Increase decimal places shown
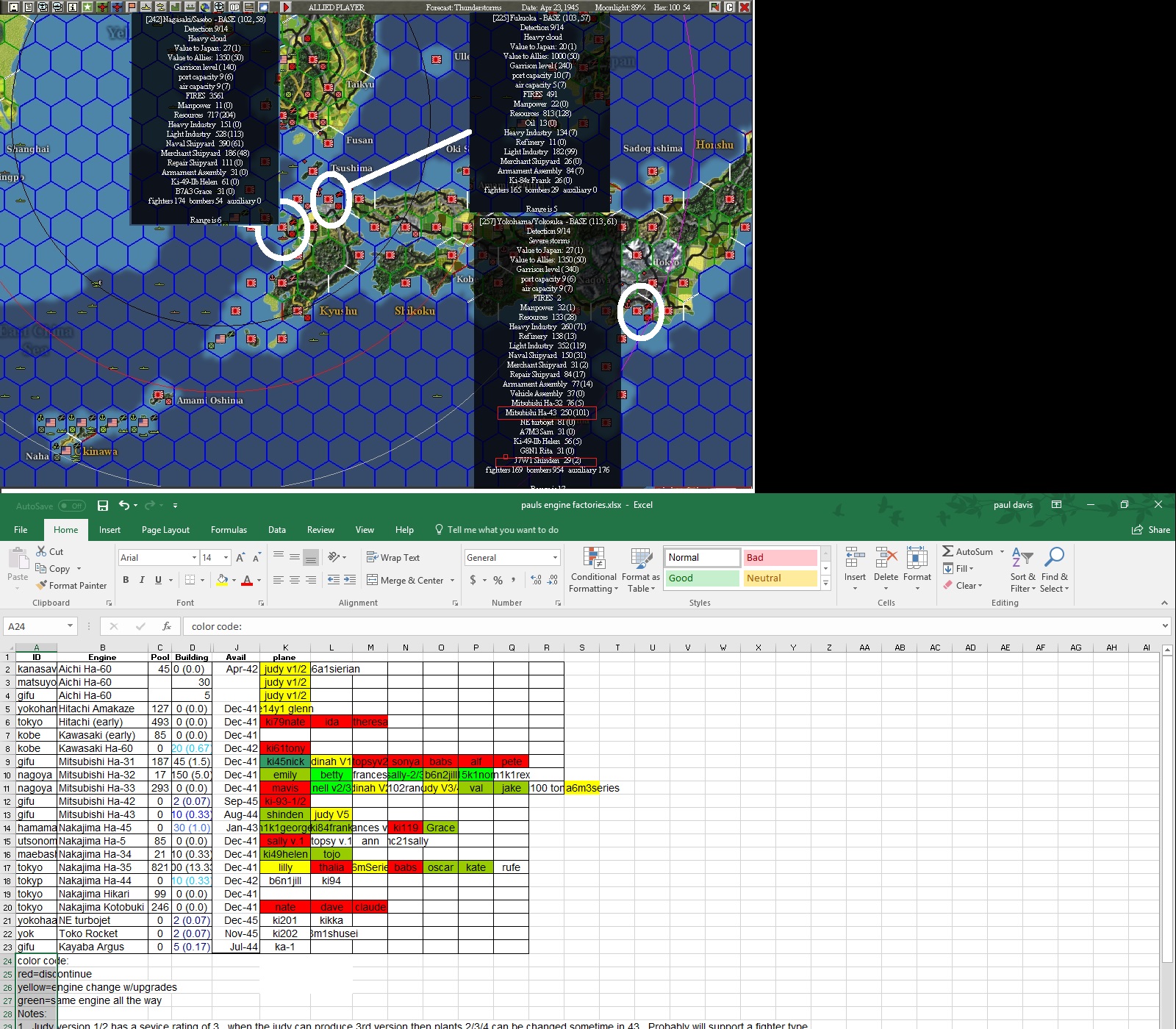 [536, 580]
